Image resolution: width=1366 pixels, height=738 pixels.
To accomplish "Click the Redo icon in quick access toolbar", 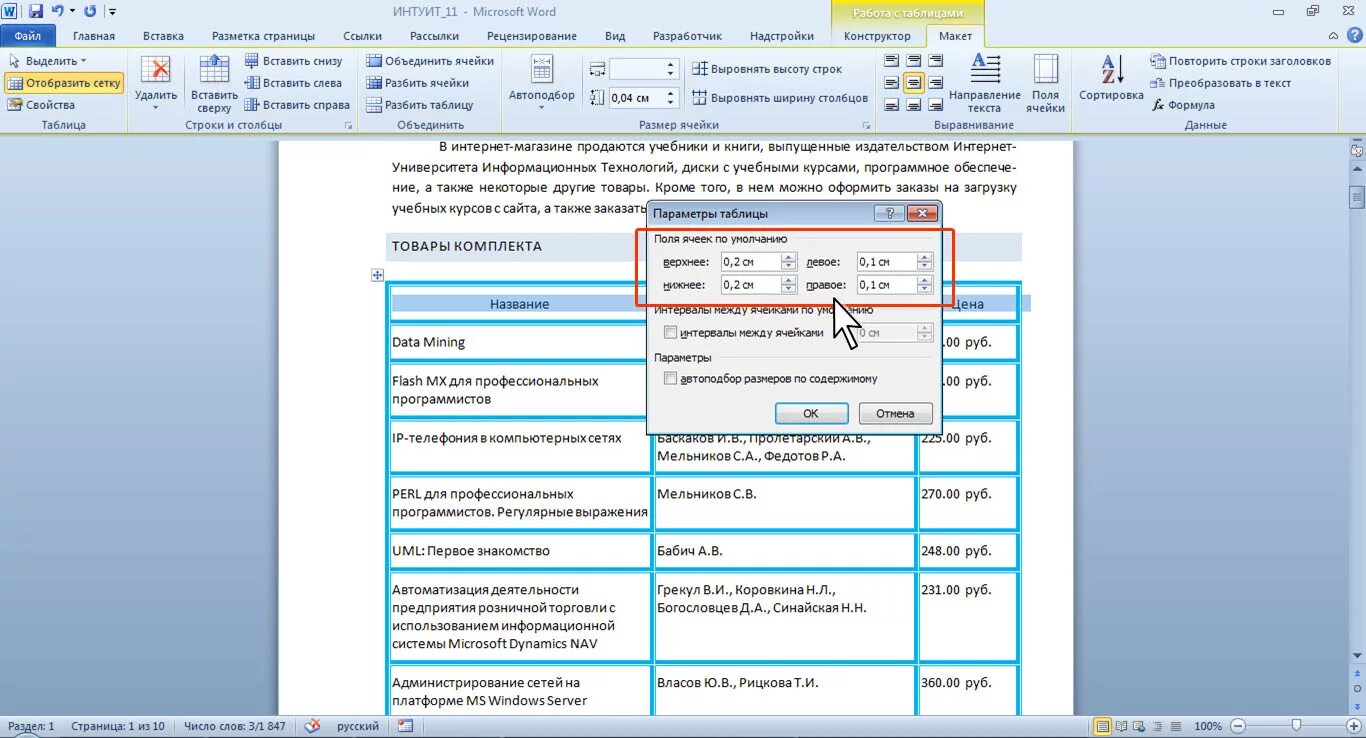I will pyautogui.click(x=90, y=12).
